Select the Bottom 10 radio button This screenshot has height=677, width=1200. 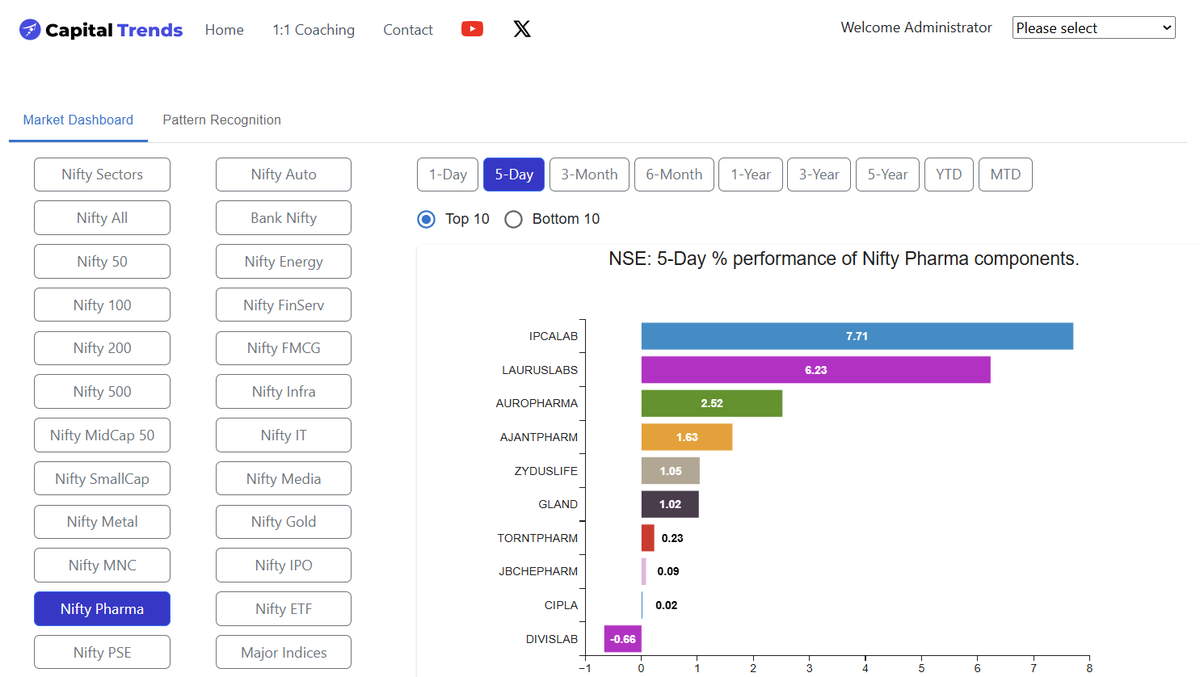point(513,219)
